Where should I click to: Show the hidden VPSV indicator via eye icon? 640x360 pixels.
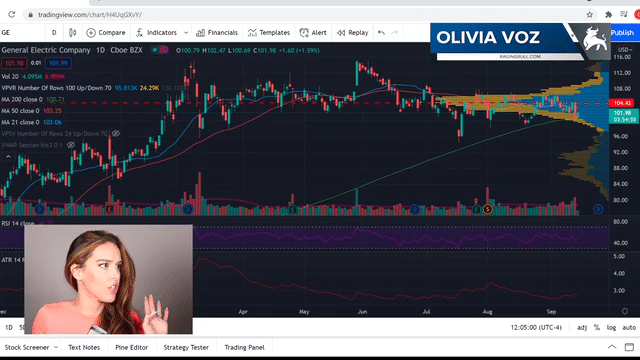[x=116, y=133]
